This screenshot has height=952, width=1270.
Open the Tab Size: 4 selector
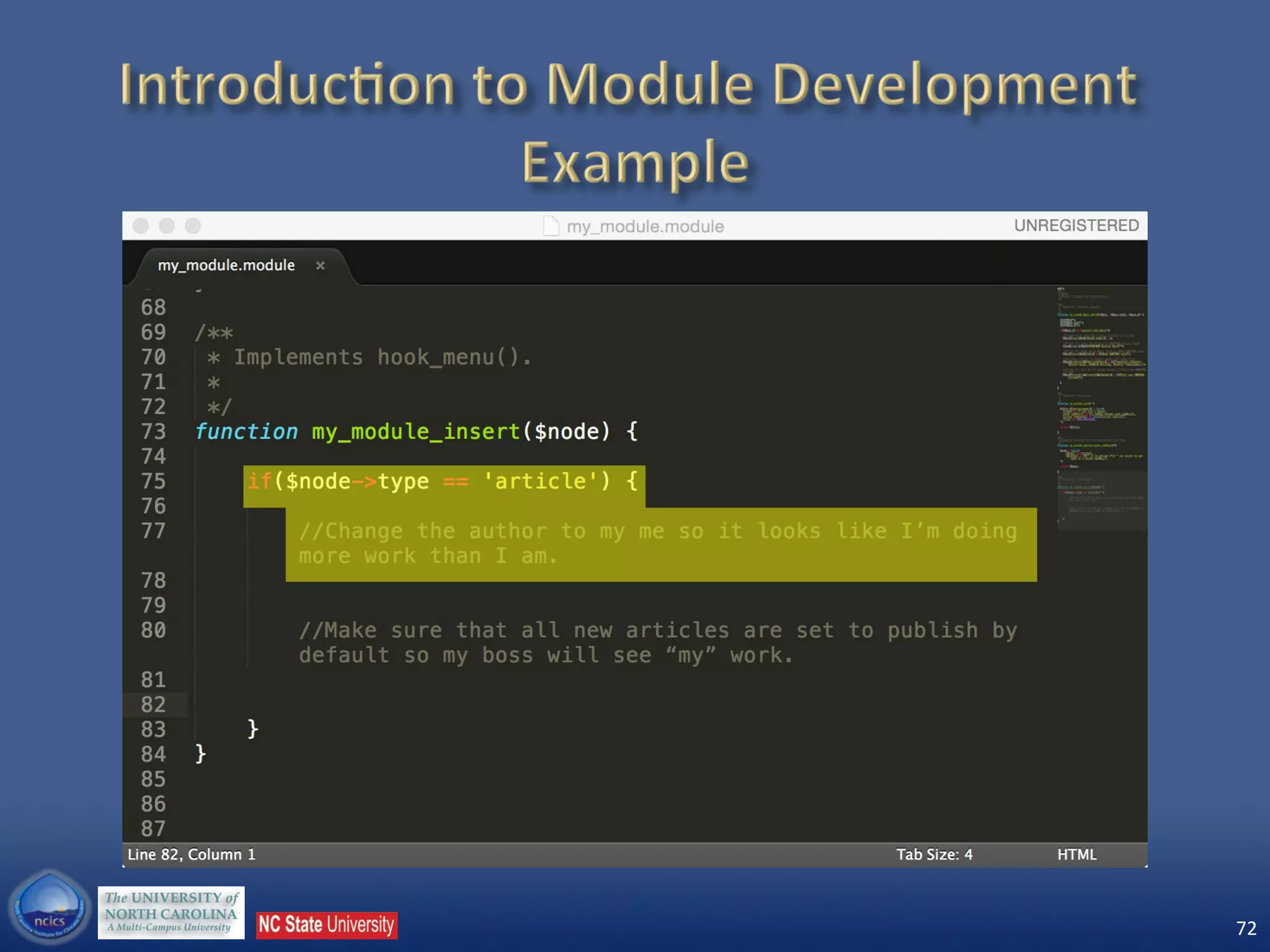click(x=934, y=855)
